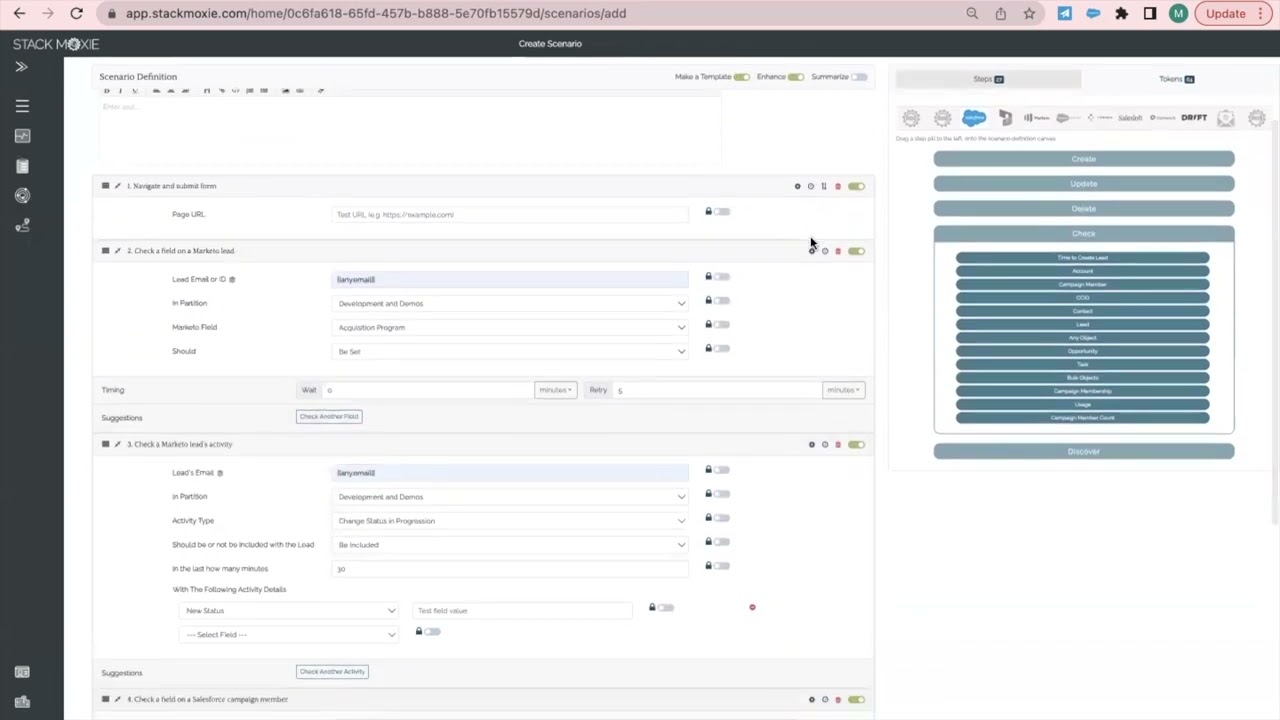
Task: Expand the Delete steps section
Action: (x=1084, y=209)
